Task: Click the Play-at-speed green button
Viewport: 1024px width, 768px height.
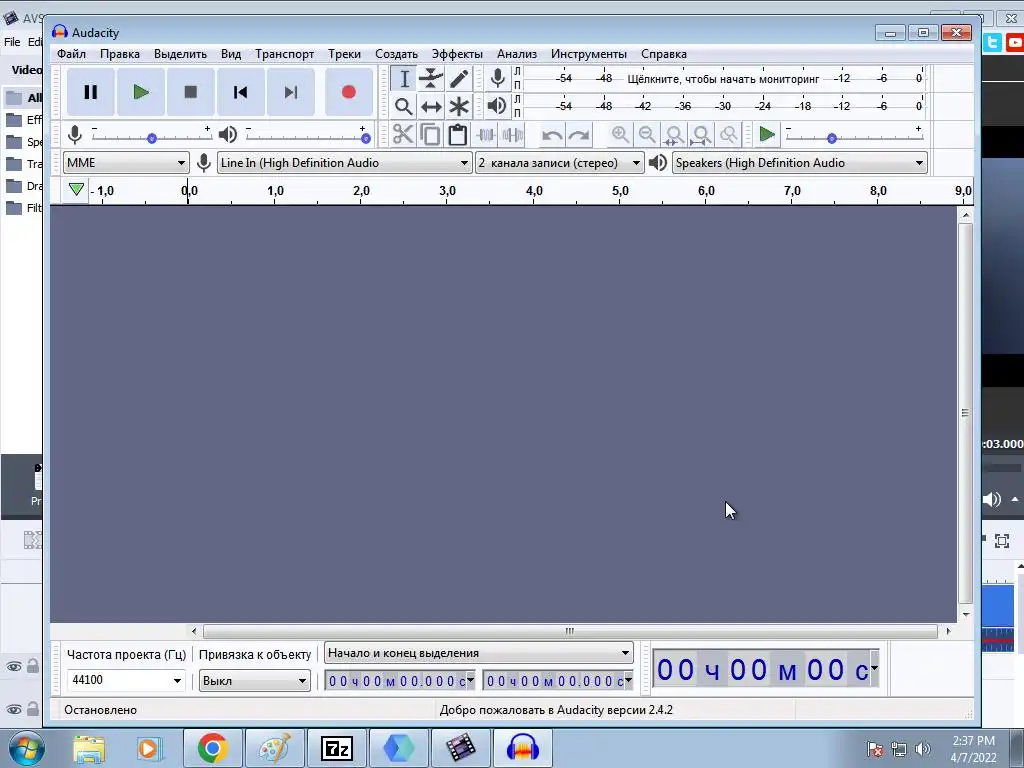Action: click(x=767, y=135)
